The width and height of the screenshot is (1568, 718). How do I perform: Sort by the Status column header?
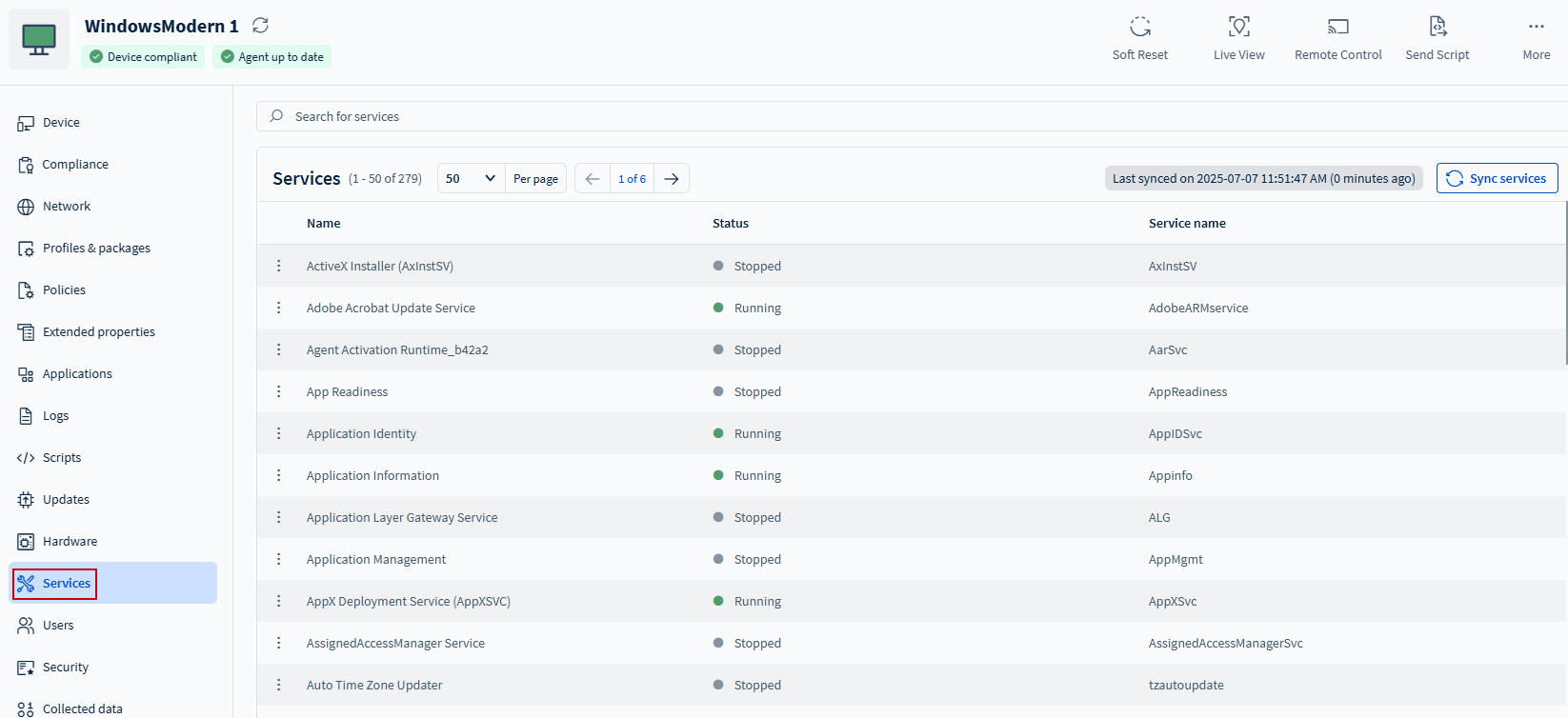click(731, 224)
